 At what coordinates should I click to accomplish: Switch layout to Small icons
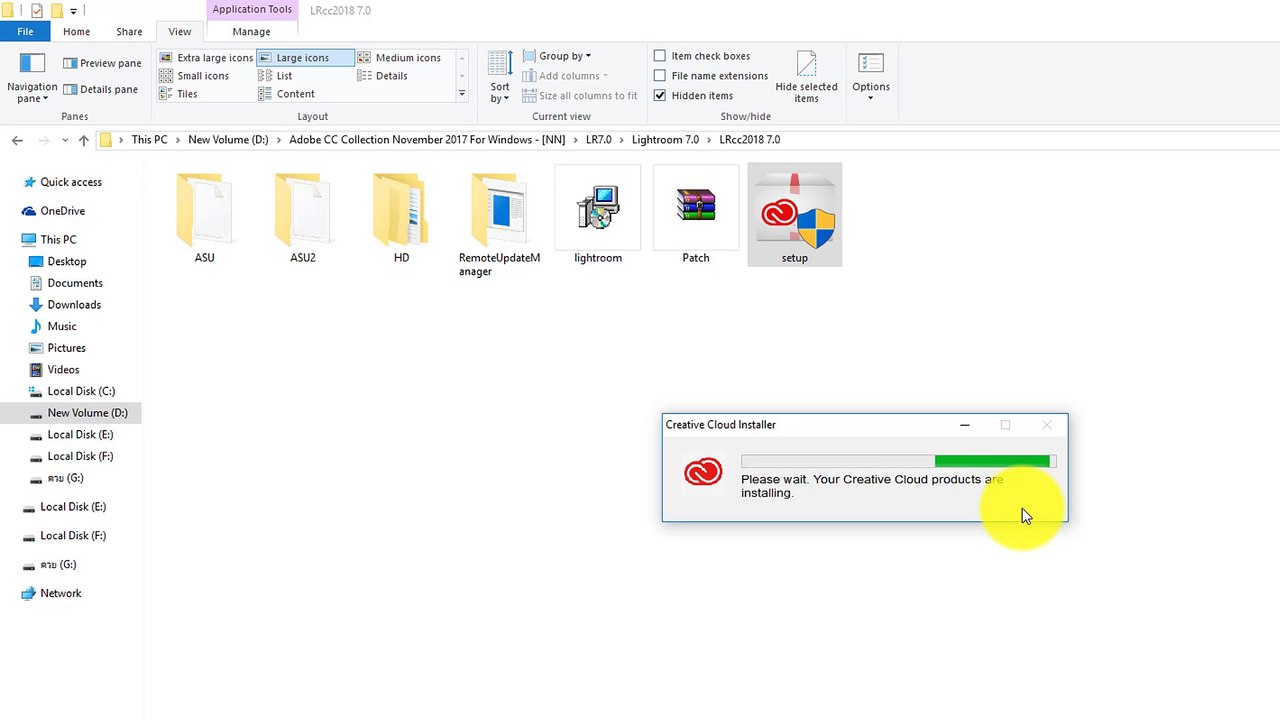pyautogui.click(x=194, y=76)
